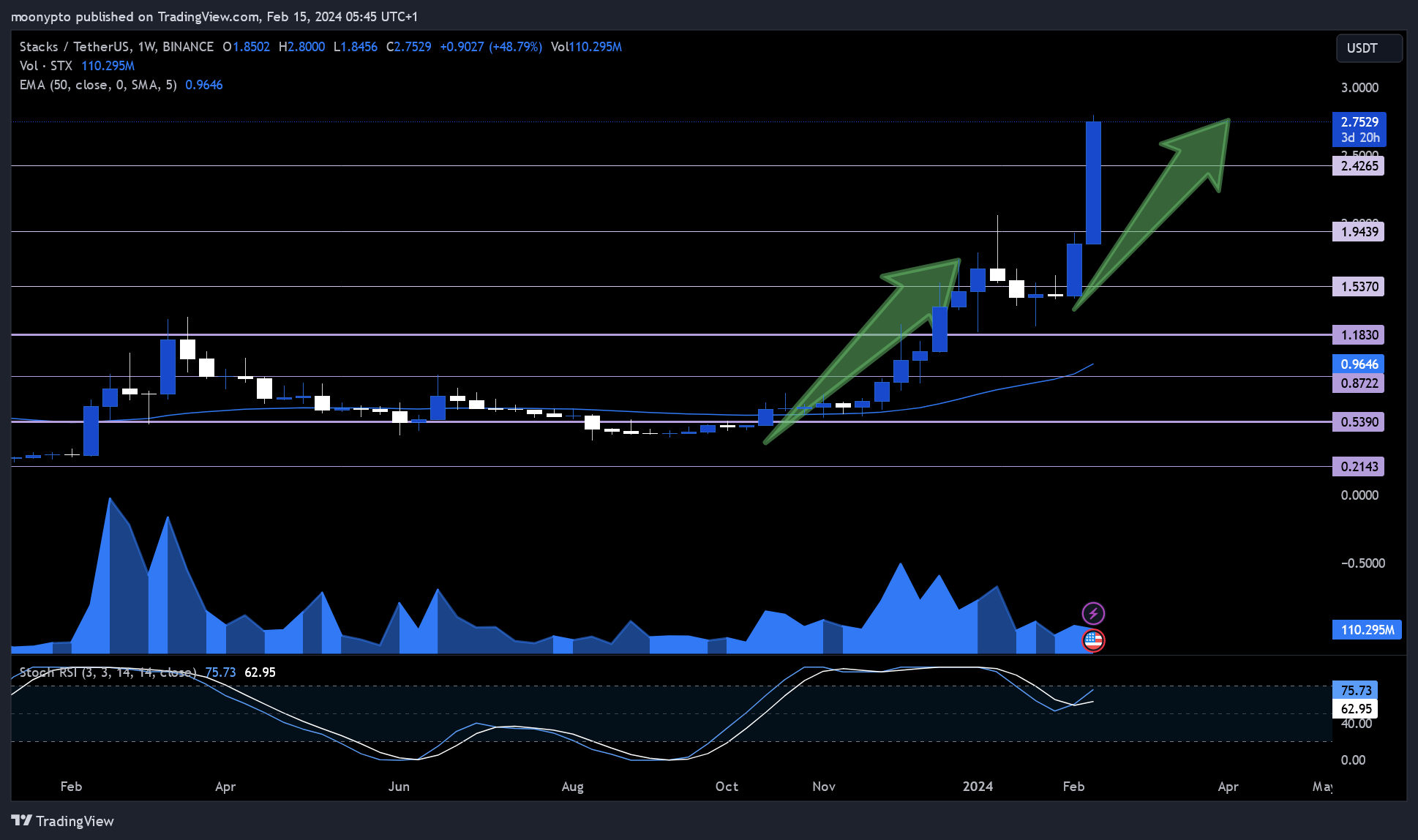
Task: Click the 40.00 Stoch RSI scale label
Action: pyautogui.click(x=1356, y=724)
